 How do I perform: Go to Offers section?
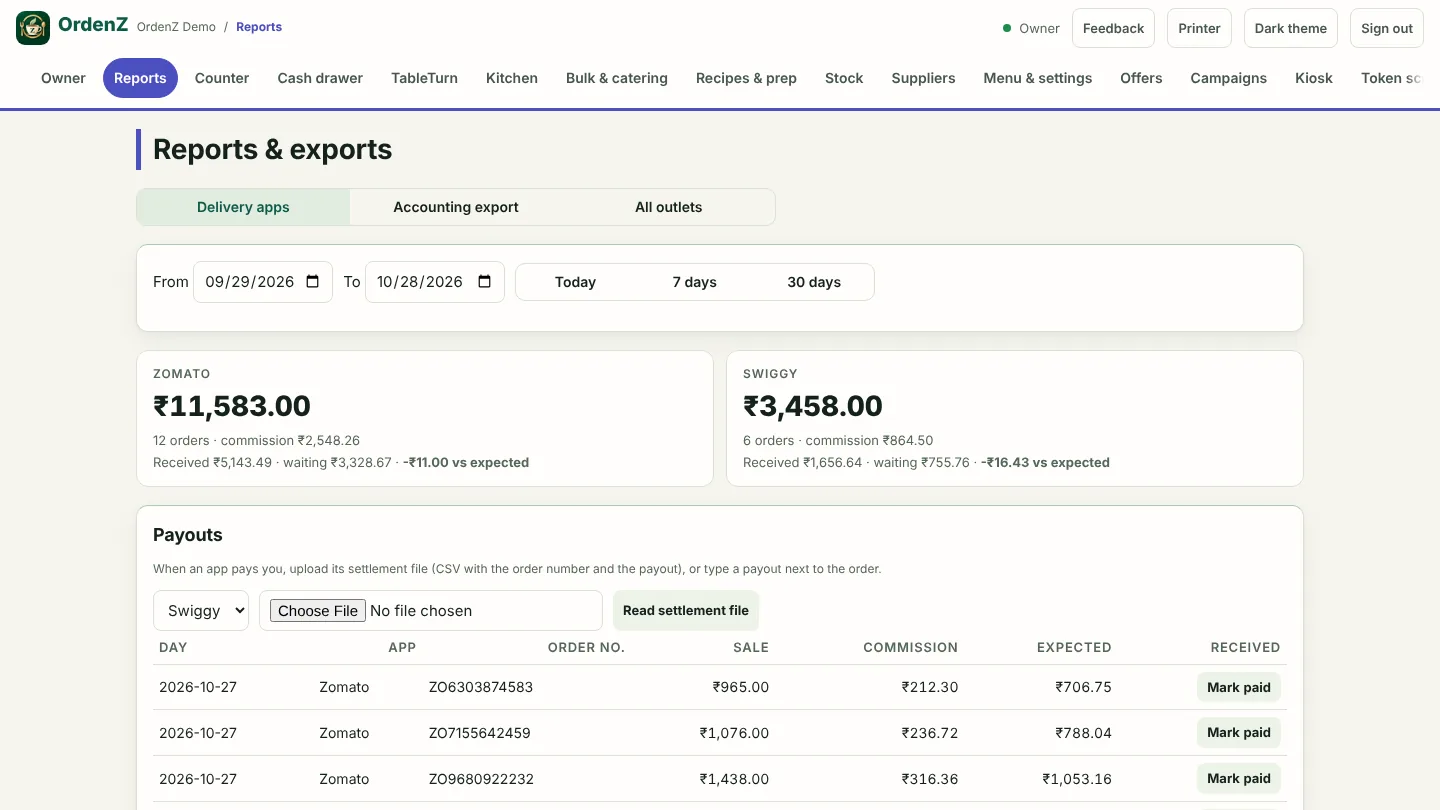click(x=1141, y=78)
